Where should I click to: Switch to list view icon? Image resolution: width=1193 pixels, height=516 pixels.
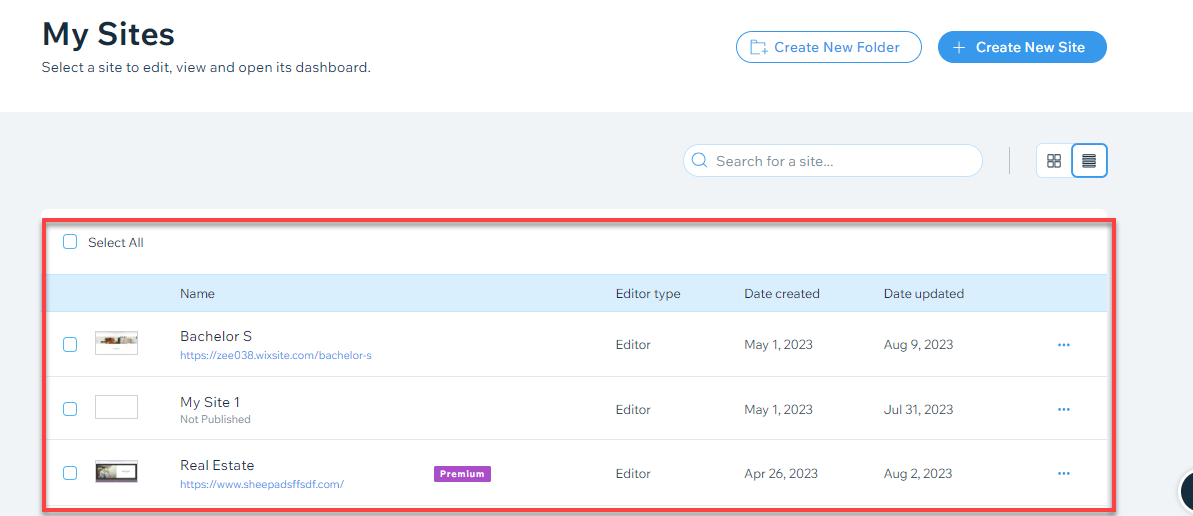[x=1090, y=161]
